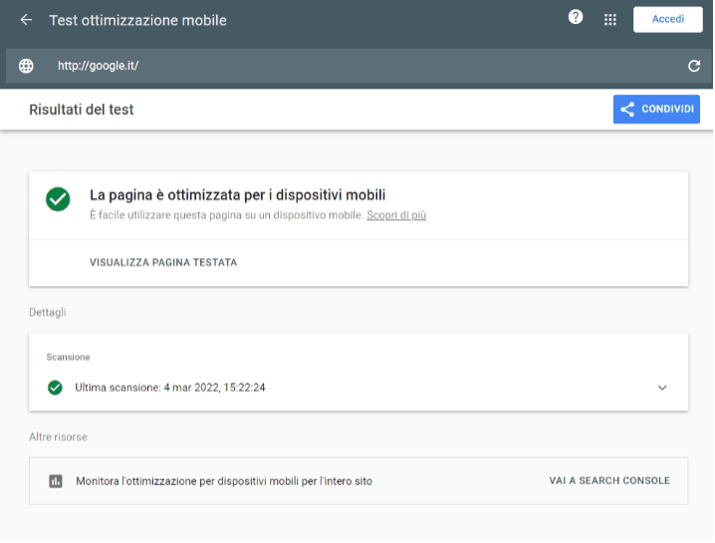Click the Monitora l'ottimizzazione resource row
The height and width of the screenshot is (543, 715).
[358, 481]
